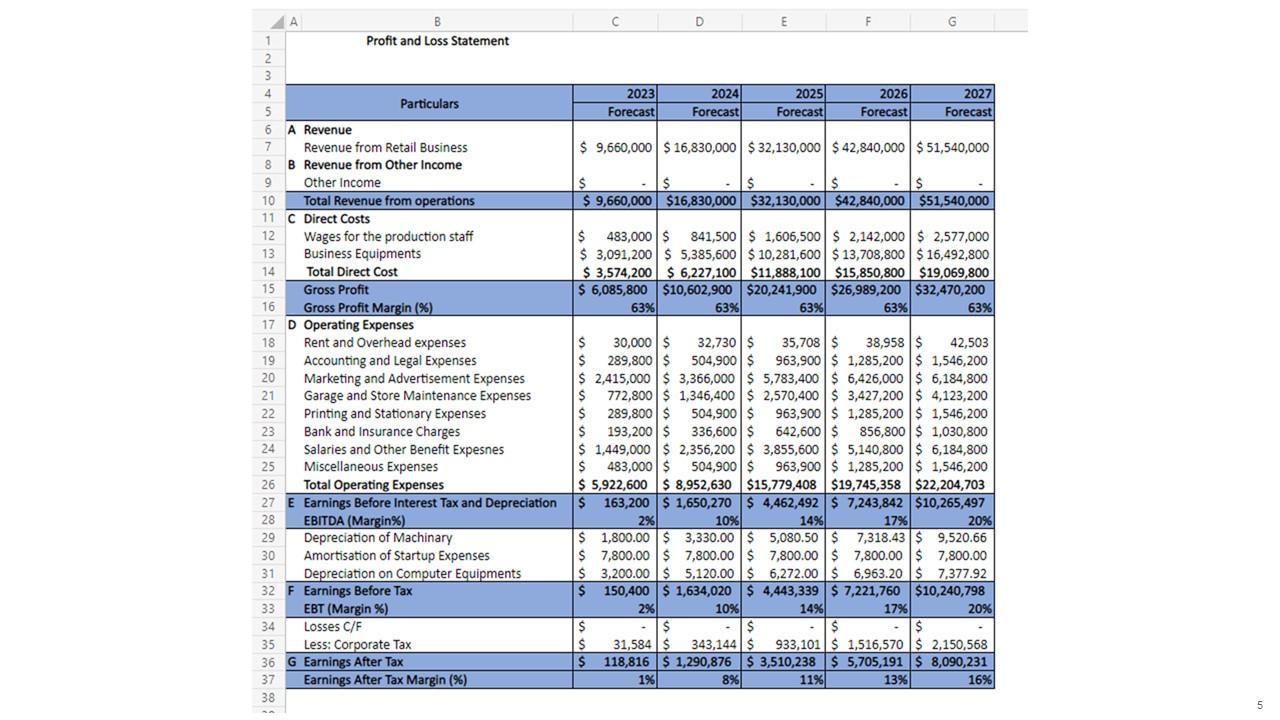Select the Depreciation of Machinary 2024 value
The width and height of the screenshot is (1280, 720).
point(699,538)
